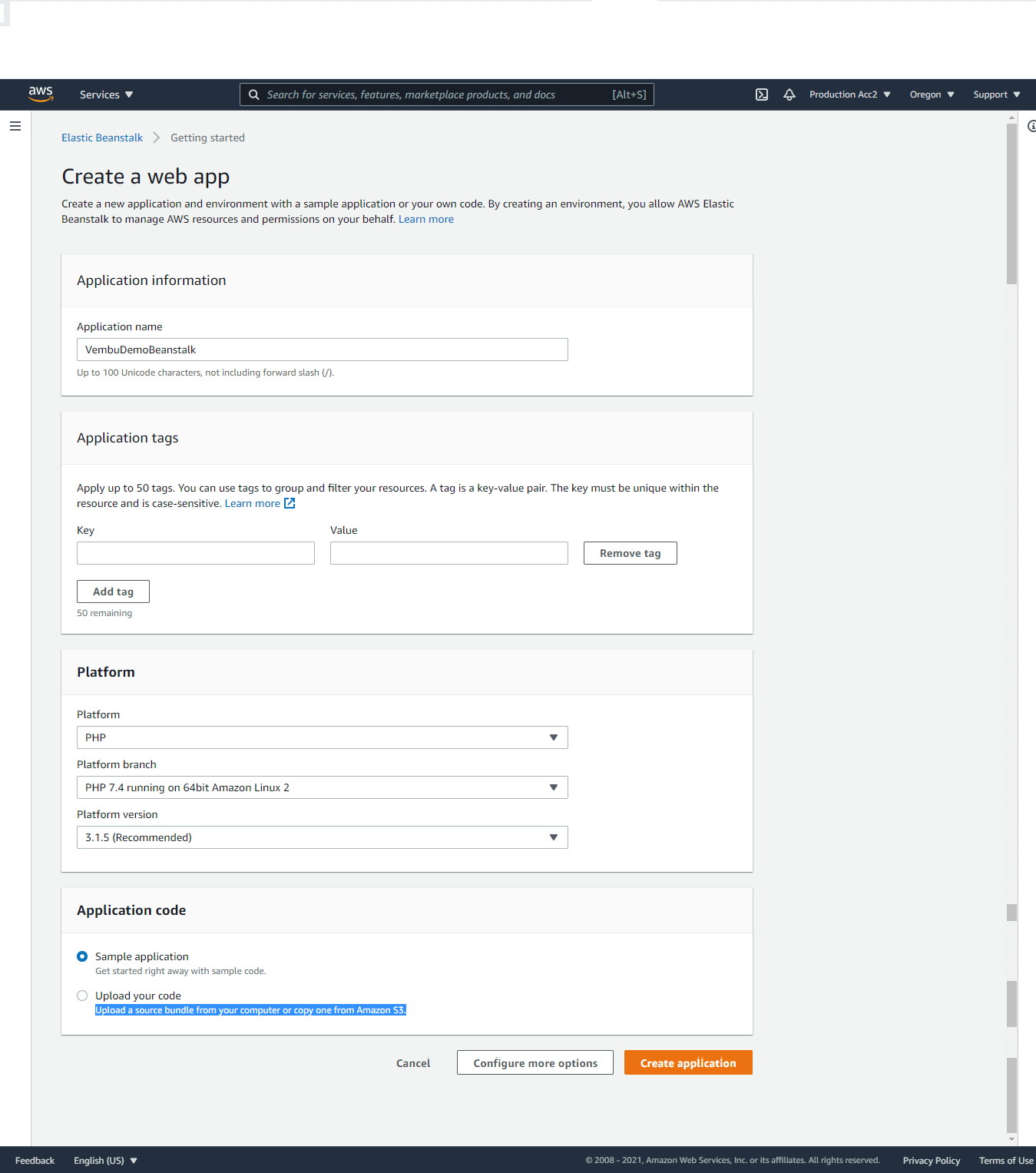The height and width of the screenshot is (1173, 1036).
Task: Expand the Support menu
Action: (x=997, y=94)
